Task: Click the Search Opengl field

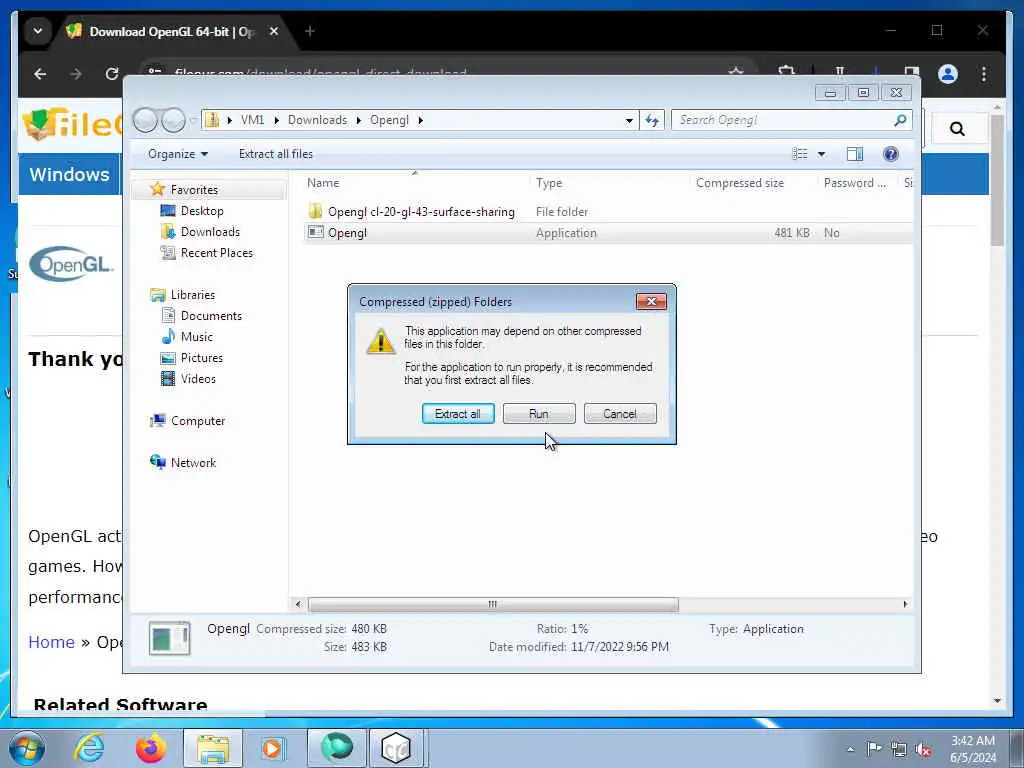Action: (x=781, y=120)
